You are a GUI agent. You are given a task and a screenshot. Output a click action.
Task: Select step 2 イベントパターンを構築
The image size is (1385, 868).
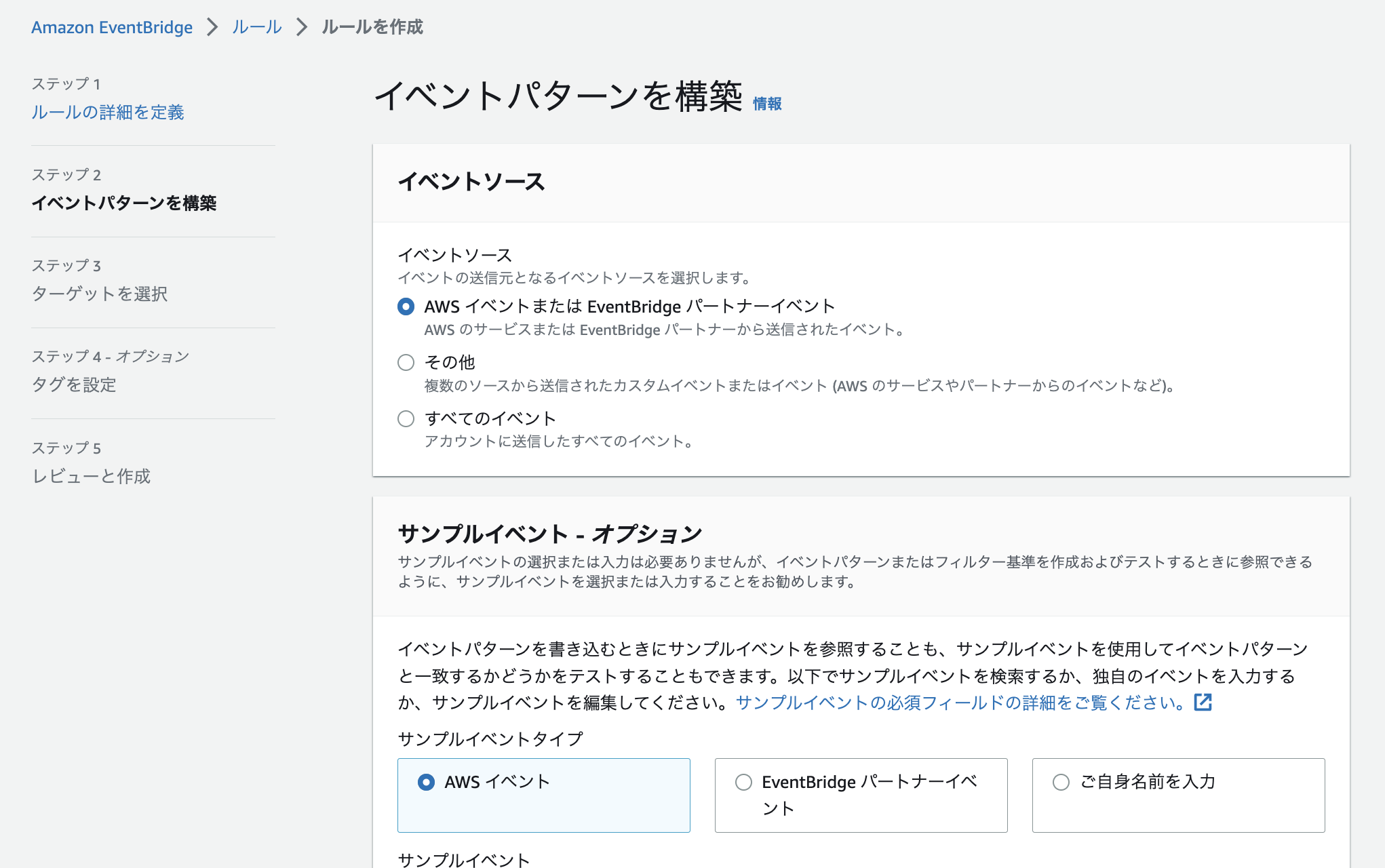[x=124, y=203]
